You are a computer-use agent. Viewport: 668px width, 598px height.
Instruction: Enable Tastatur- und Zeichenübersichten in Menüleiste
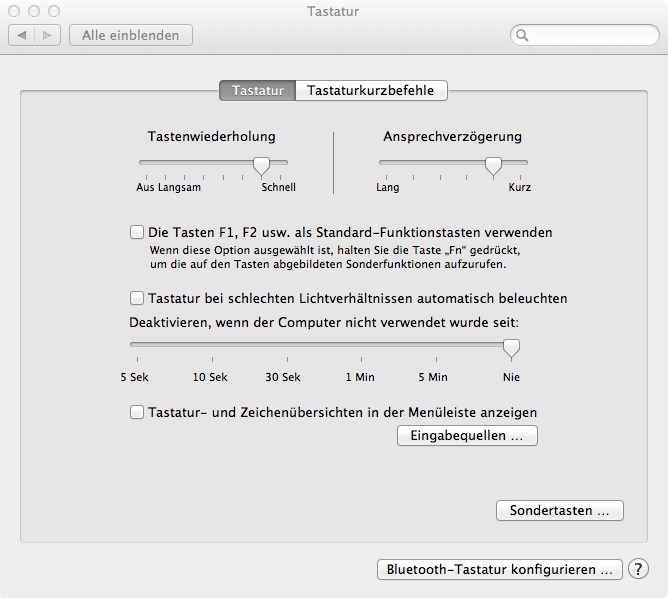tap(137, 412)
